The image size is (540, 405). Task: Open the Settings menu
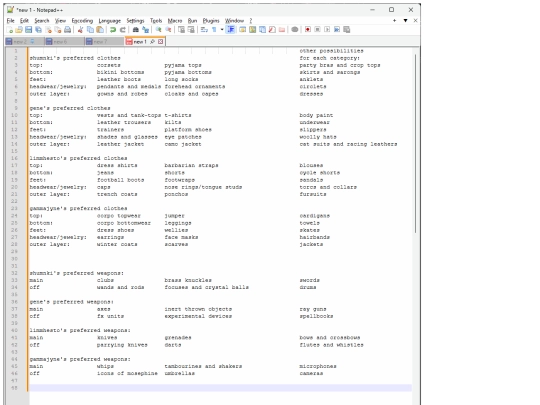click(x=135, y=21)
